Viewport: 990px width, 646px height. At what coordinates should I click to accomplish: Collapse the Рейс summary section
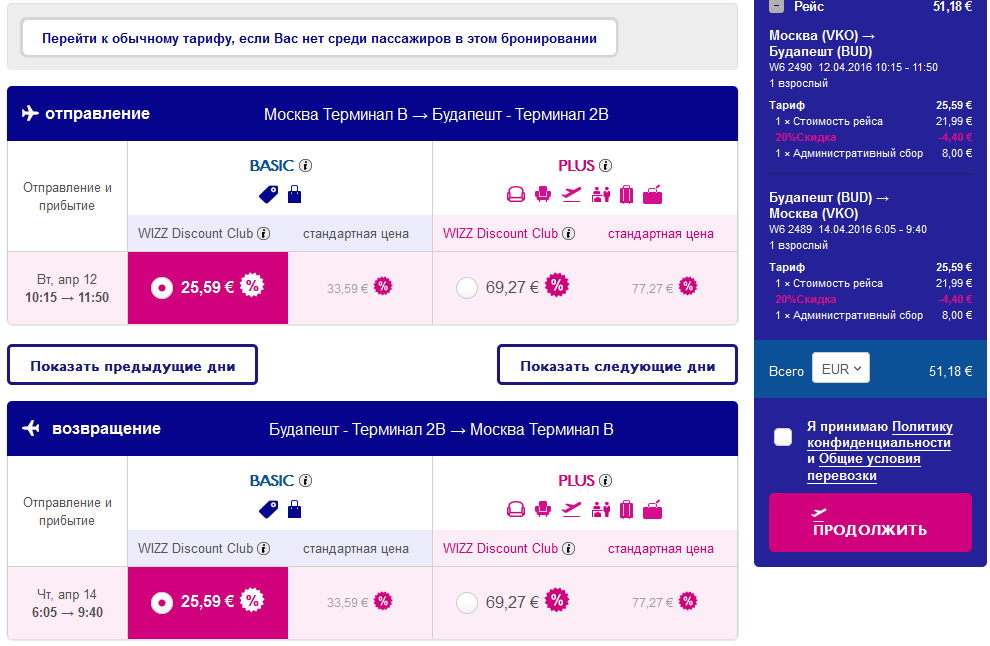click(776, 6)
